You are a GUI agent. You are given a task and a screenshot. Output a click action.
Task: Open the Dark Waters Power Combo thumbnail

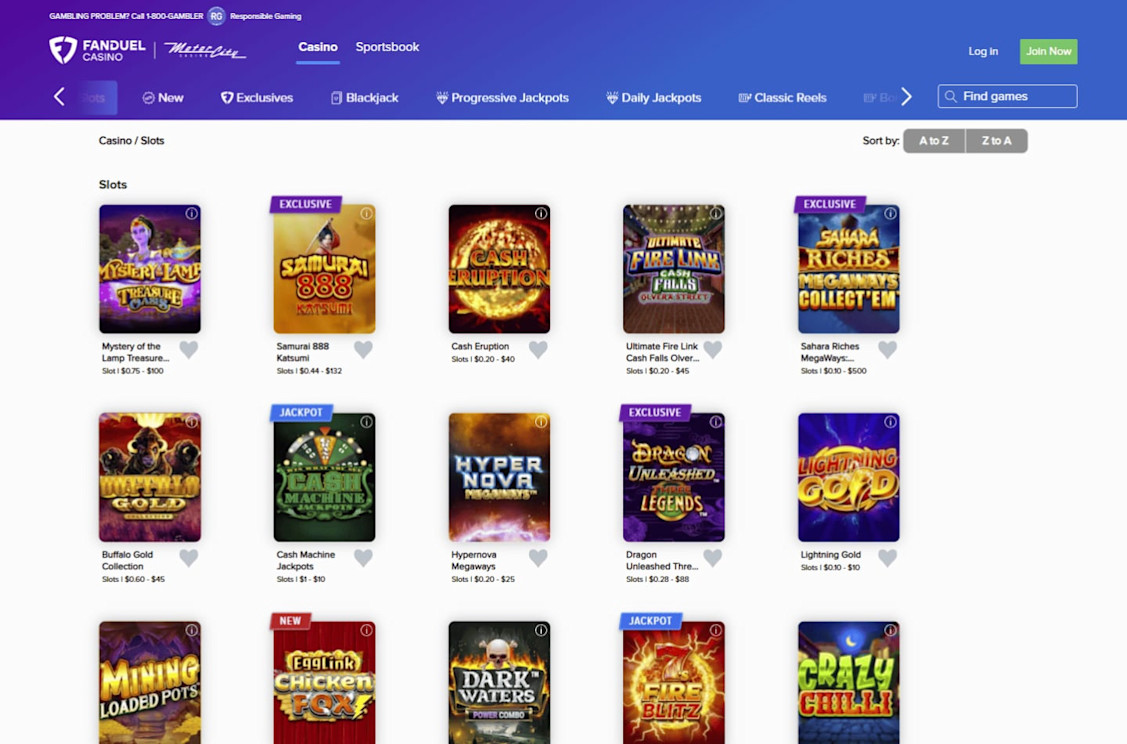coord(500,683)
